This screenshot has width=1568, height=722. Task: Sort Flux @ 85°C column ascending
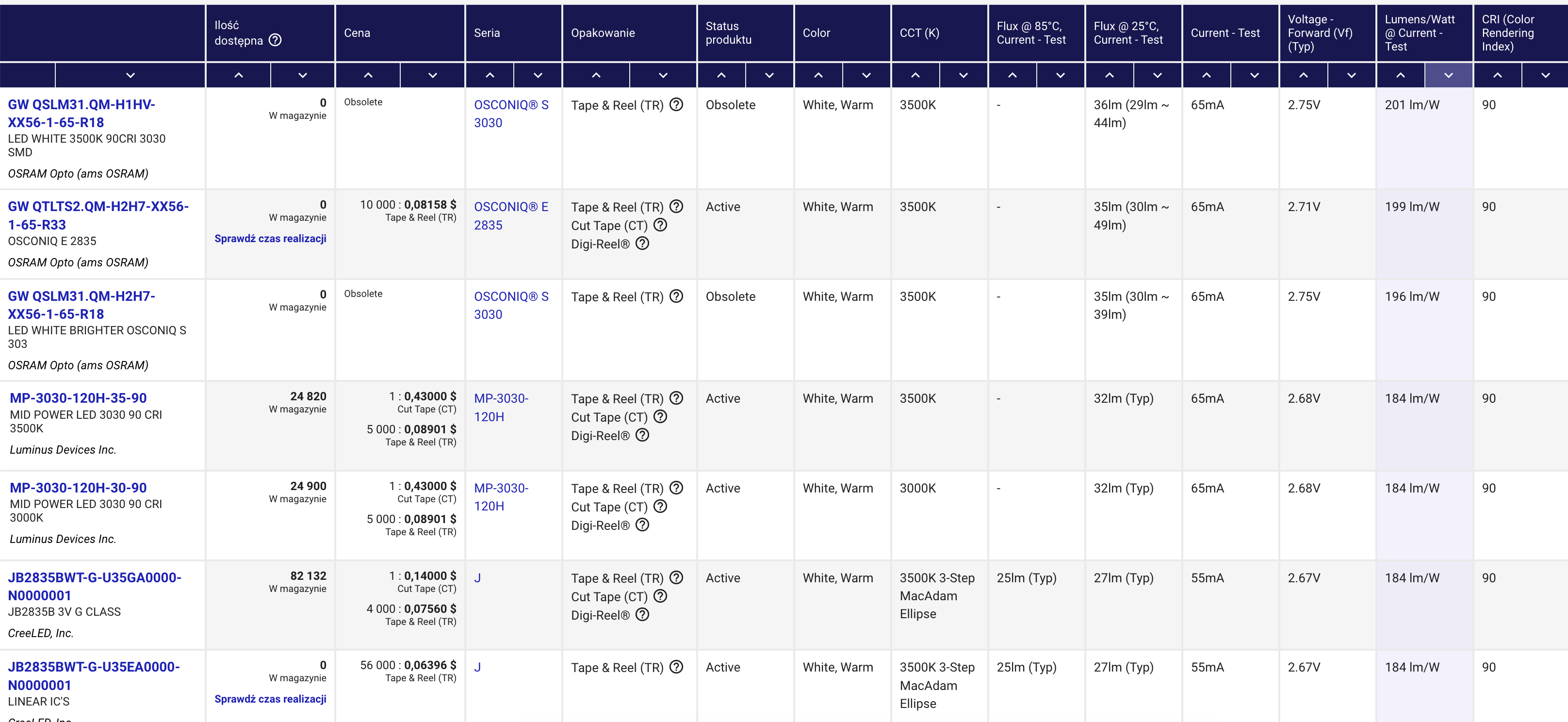pyautogui.click(x=1013, y=76)
